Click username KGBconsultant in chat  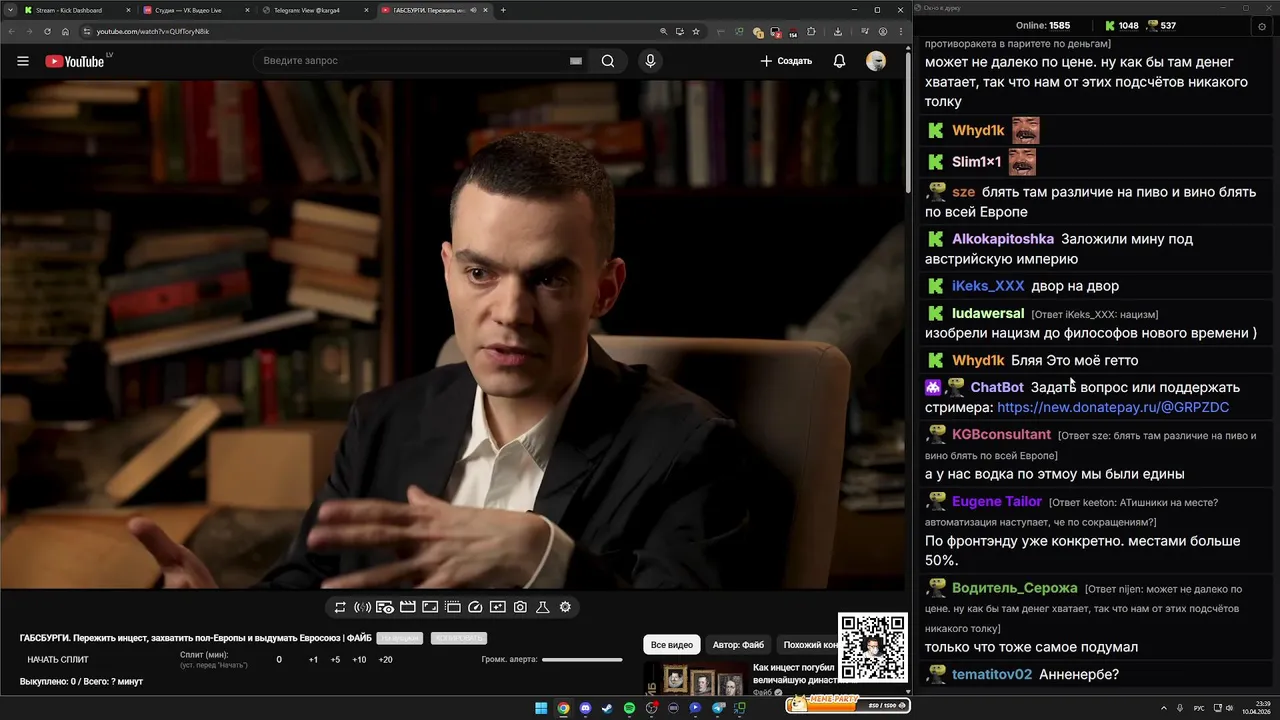[1001, 435]
